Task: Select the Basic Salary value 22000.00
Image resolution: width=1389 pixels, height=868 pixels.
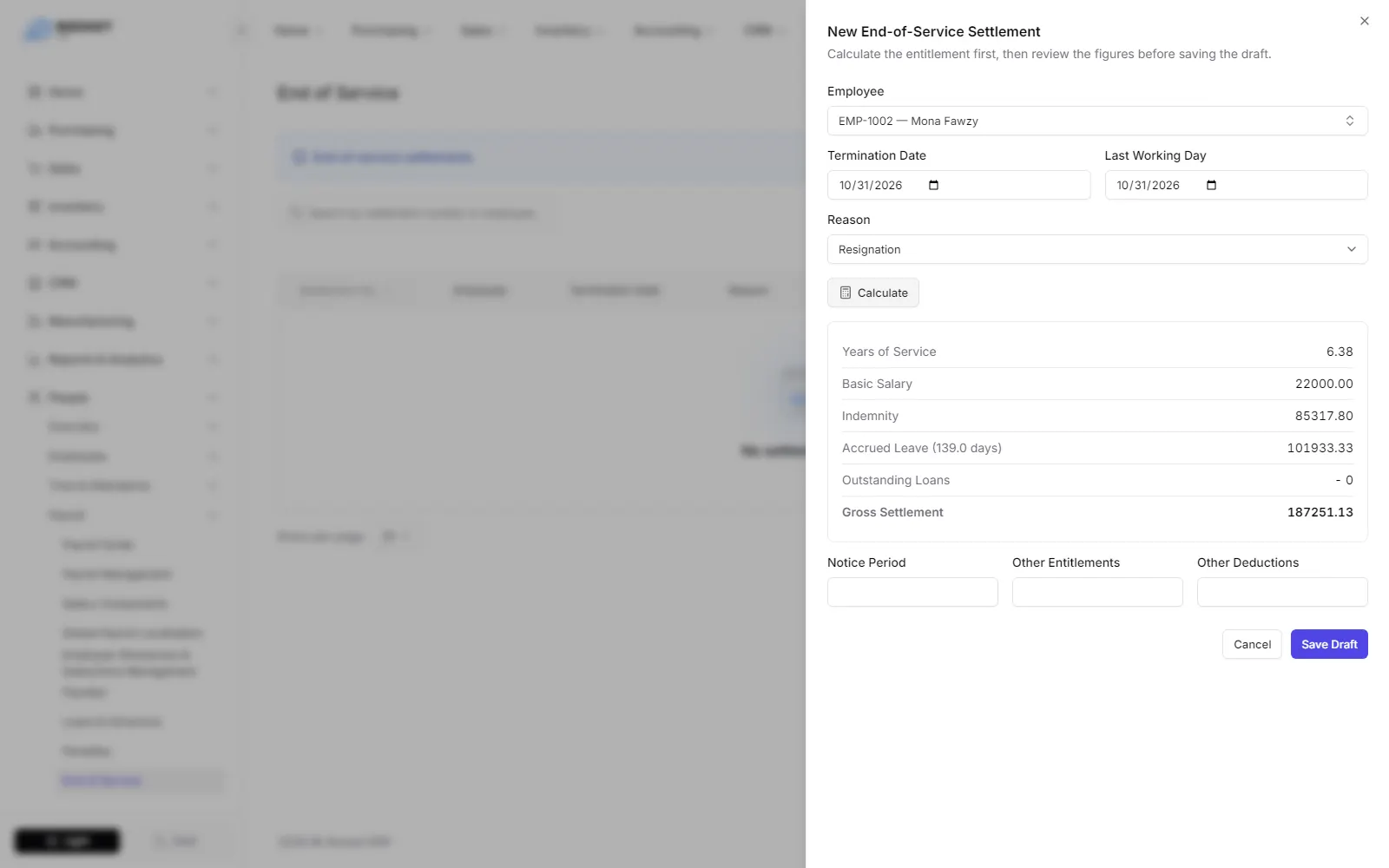Action: [1324, 384]
